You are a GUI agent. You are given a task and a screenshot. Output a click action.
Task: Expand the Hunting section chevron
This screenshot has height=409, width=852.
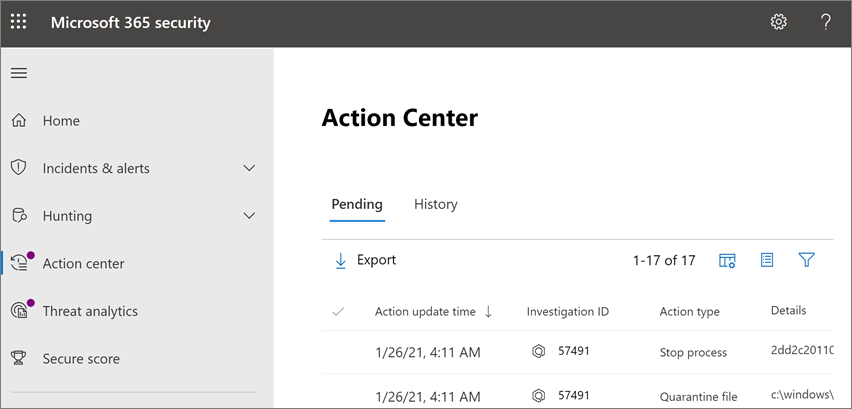(250, 216)
